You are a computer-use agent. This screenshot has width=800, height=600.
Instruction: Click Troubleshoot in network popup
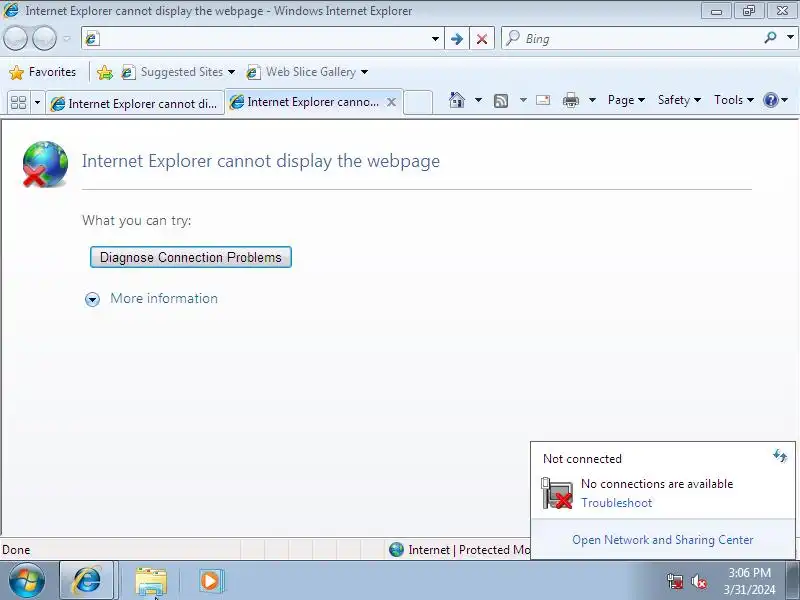[616, 503]
